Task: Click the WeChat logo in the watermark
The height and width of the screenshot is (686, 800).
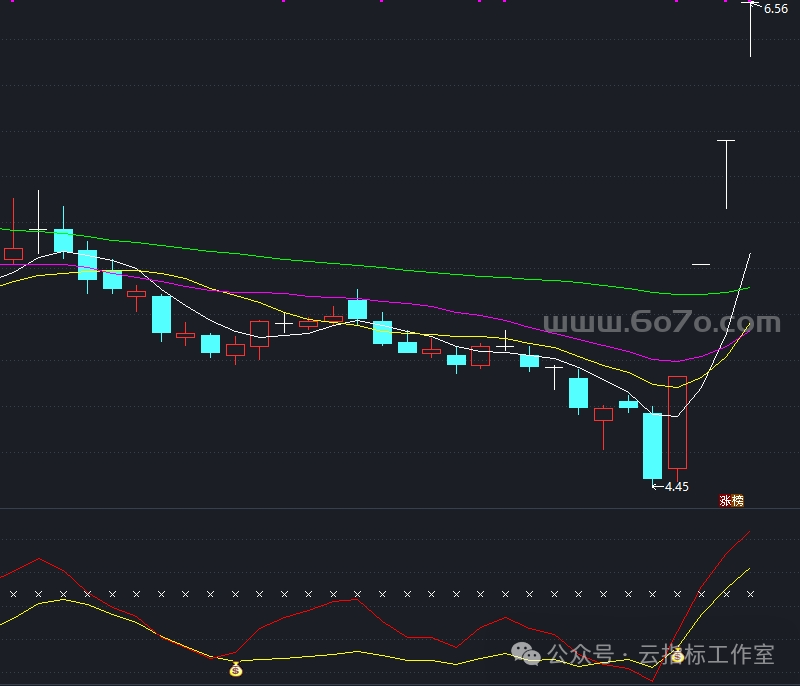Action: (x=528, y=654)
